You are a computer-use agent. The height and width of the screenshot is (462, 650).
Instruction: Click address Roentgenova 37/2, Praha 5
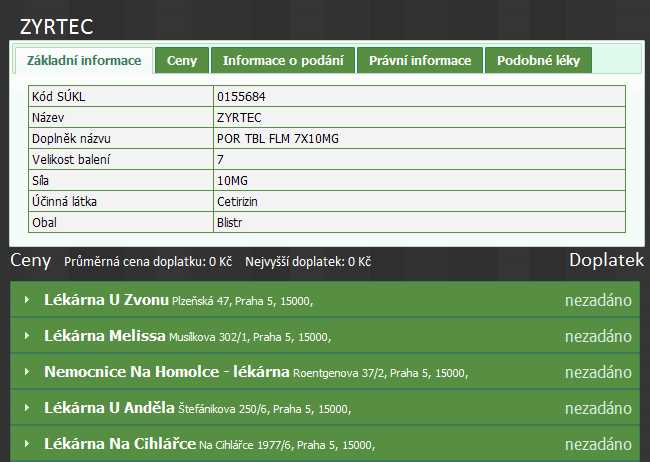pyautogui.click(x=361, y=373)
